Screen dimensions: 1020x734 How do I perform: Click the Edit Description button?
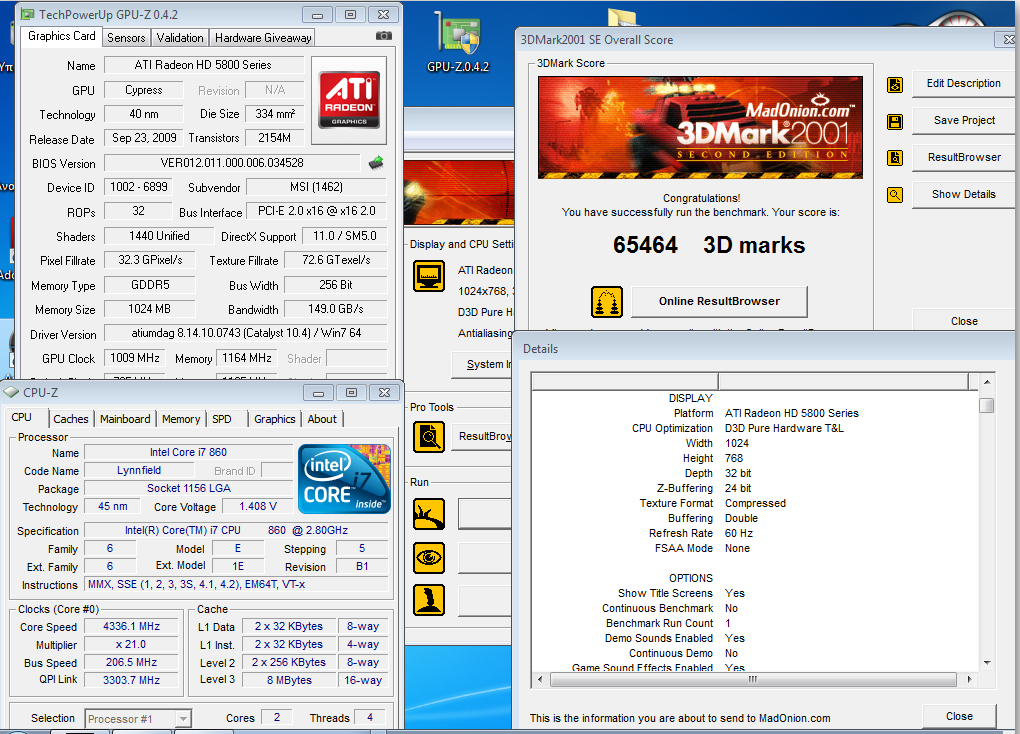pyautogui.click(x=963, y=83)
